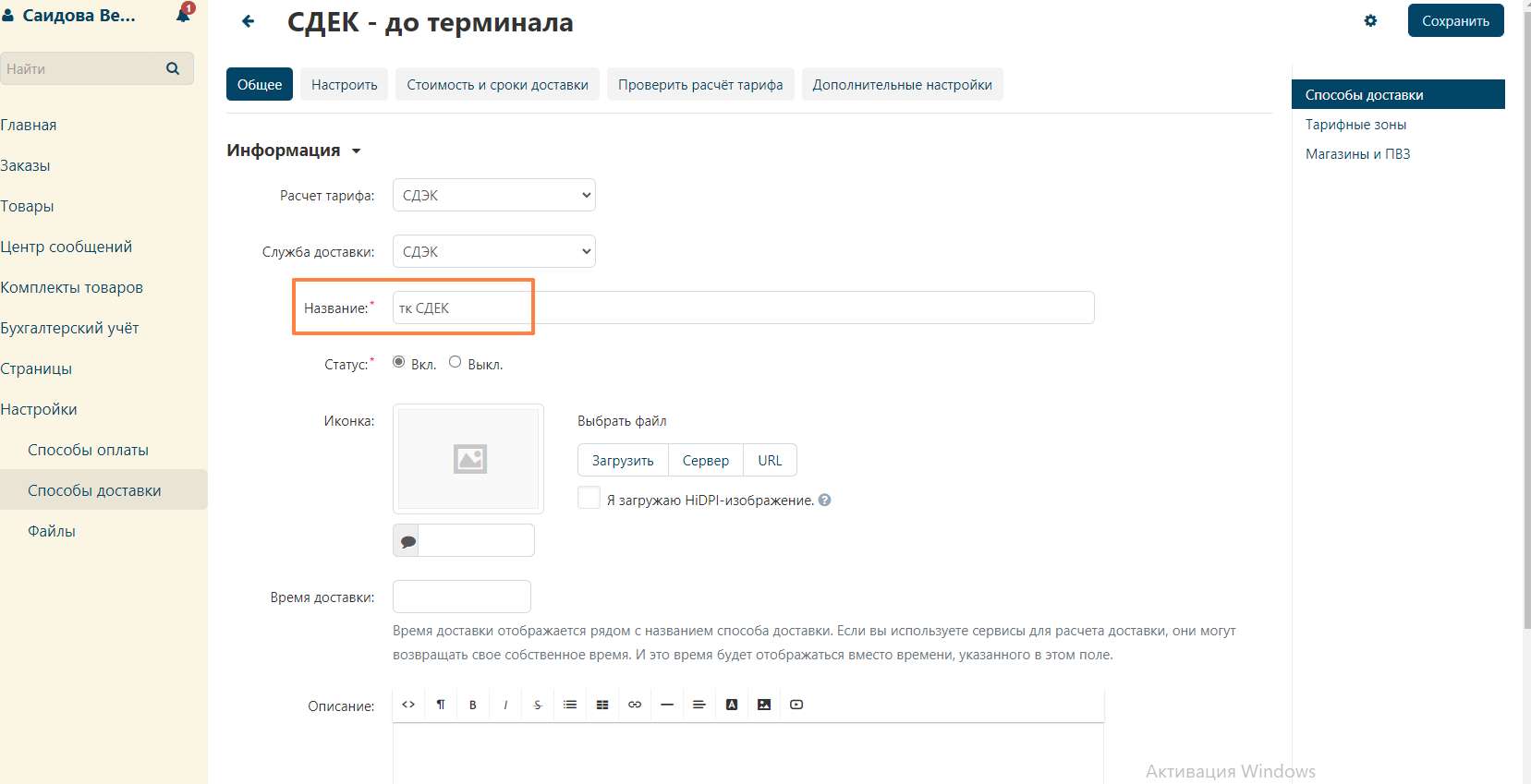Open Товары in sidebar
Viewport: 1531px width, 784px height.
click(27, 206)
